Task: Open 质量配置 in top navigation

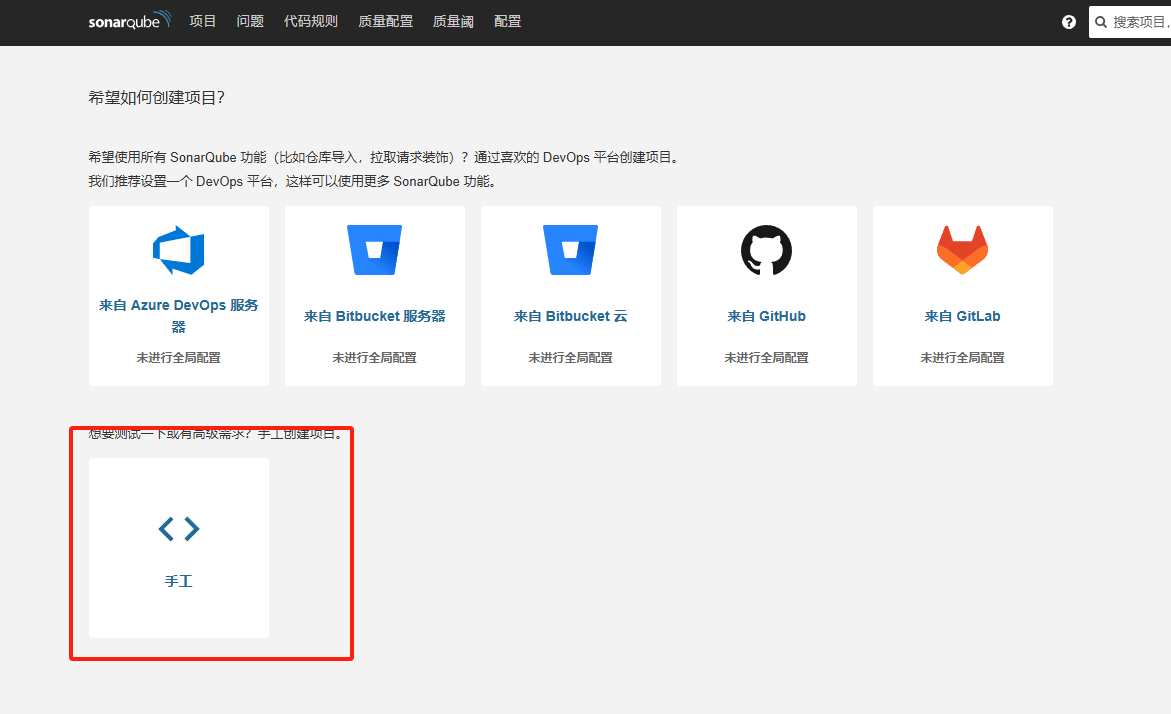Action: point(385,22)
